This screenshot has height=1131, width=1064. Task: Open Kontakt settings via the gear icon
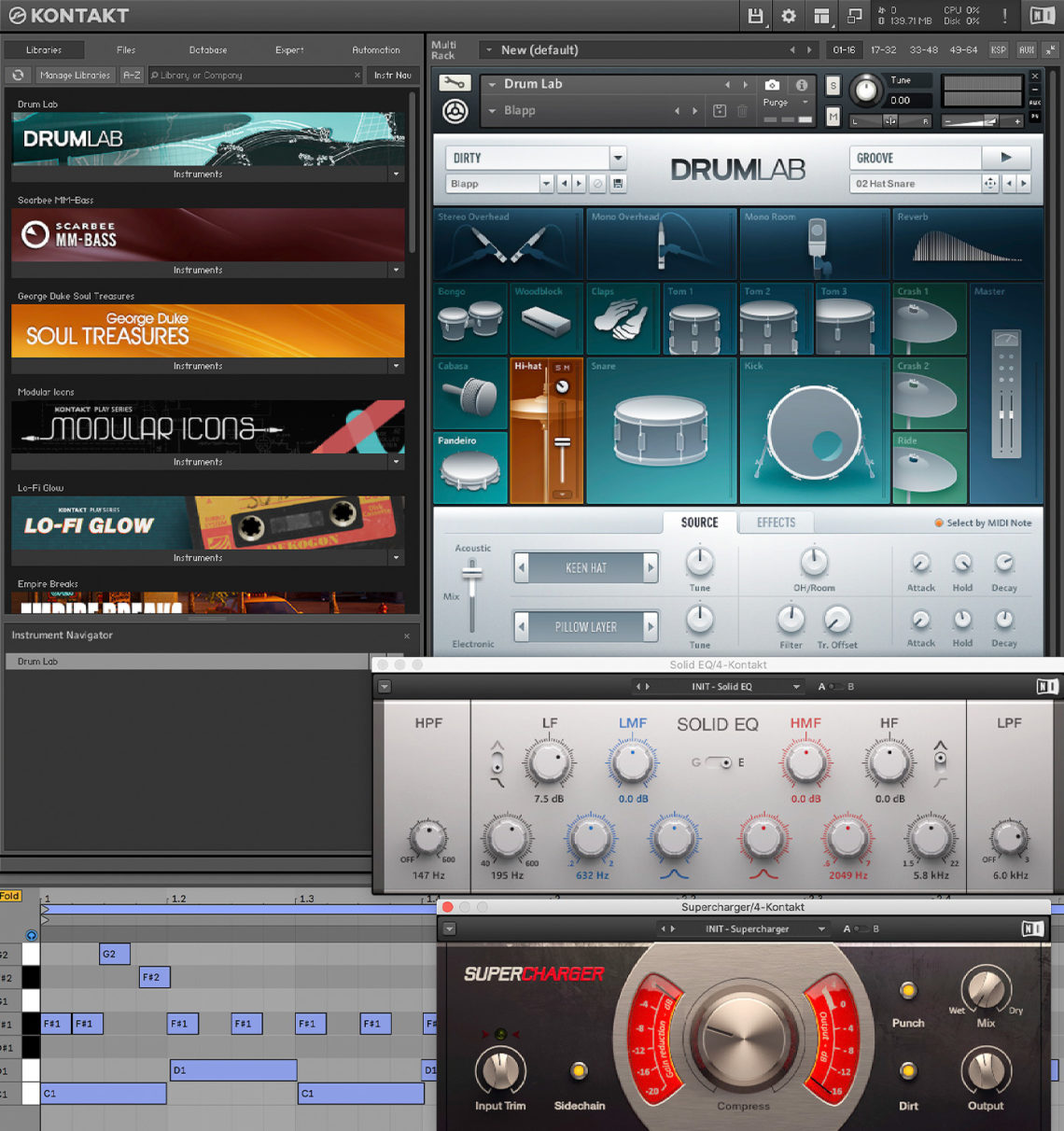pos(789,16)
